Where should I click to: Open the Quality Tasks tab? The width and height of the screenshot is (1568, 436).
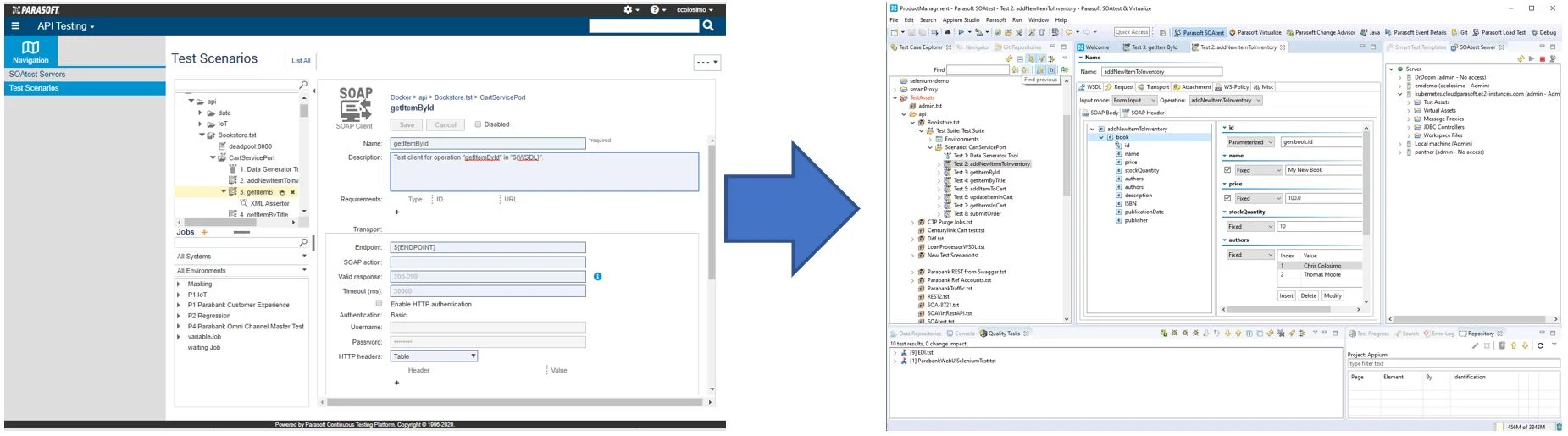pos(1004,334)
